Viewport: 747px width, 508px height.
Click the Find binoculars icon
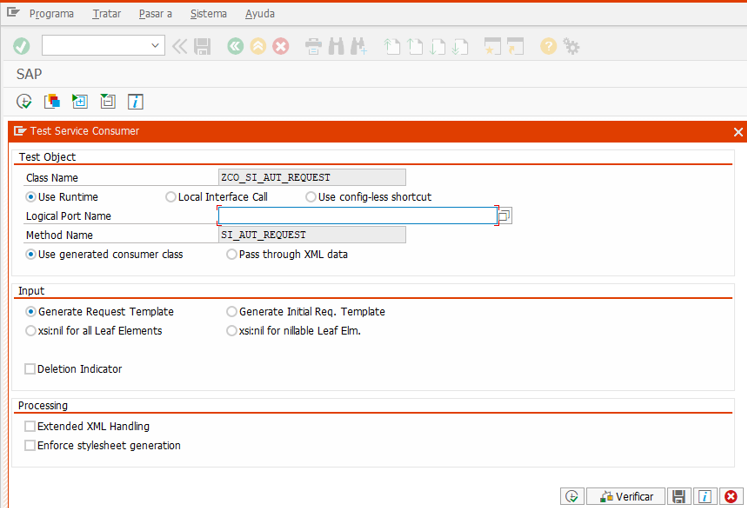coord(336,46)
